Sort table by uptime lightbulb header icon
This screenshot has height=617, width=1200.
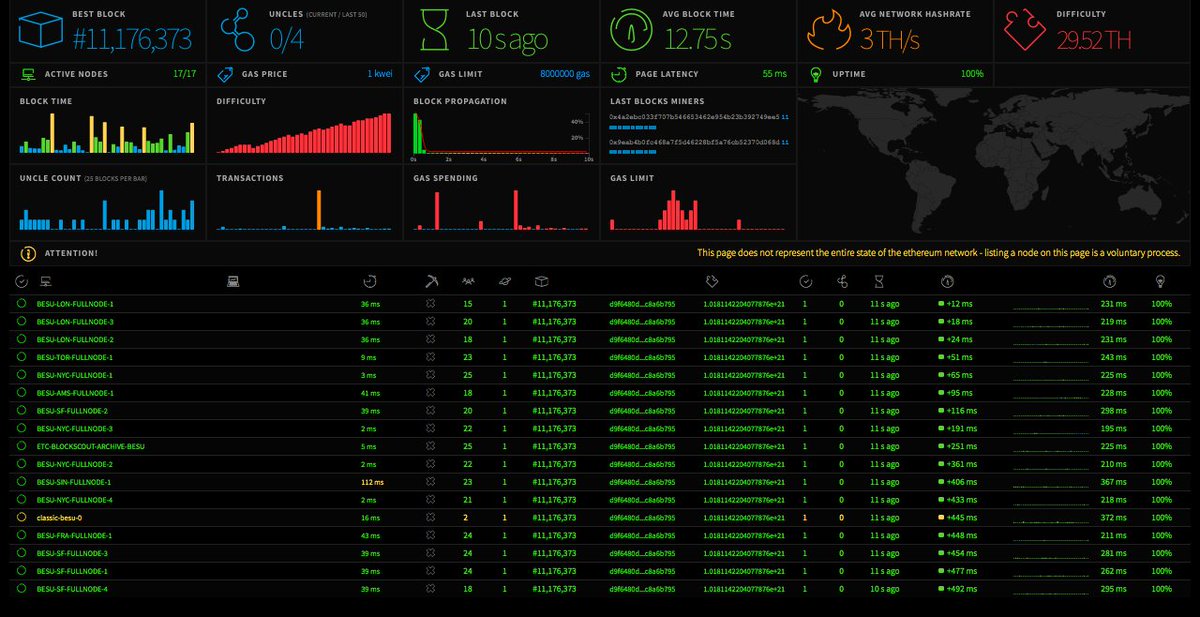(1160, 282)
